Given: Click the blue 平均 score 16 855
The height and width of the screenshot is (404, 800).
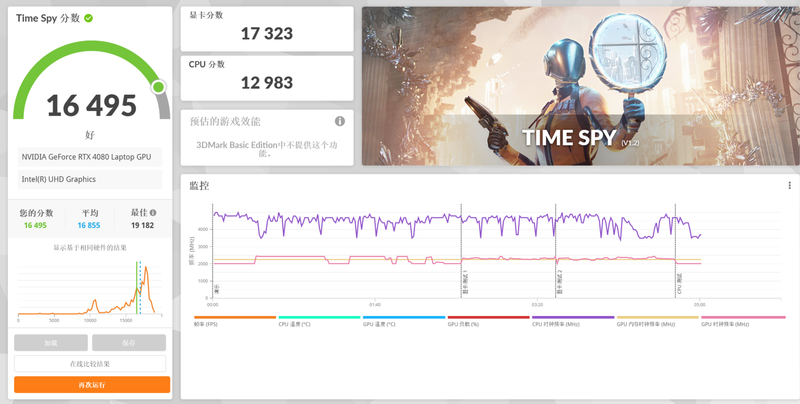Looking at the screenshot, I should 89,225.
